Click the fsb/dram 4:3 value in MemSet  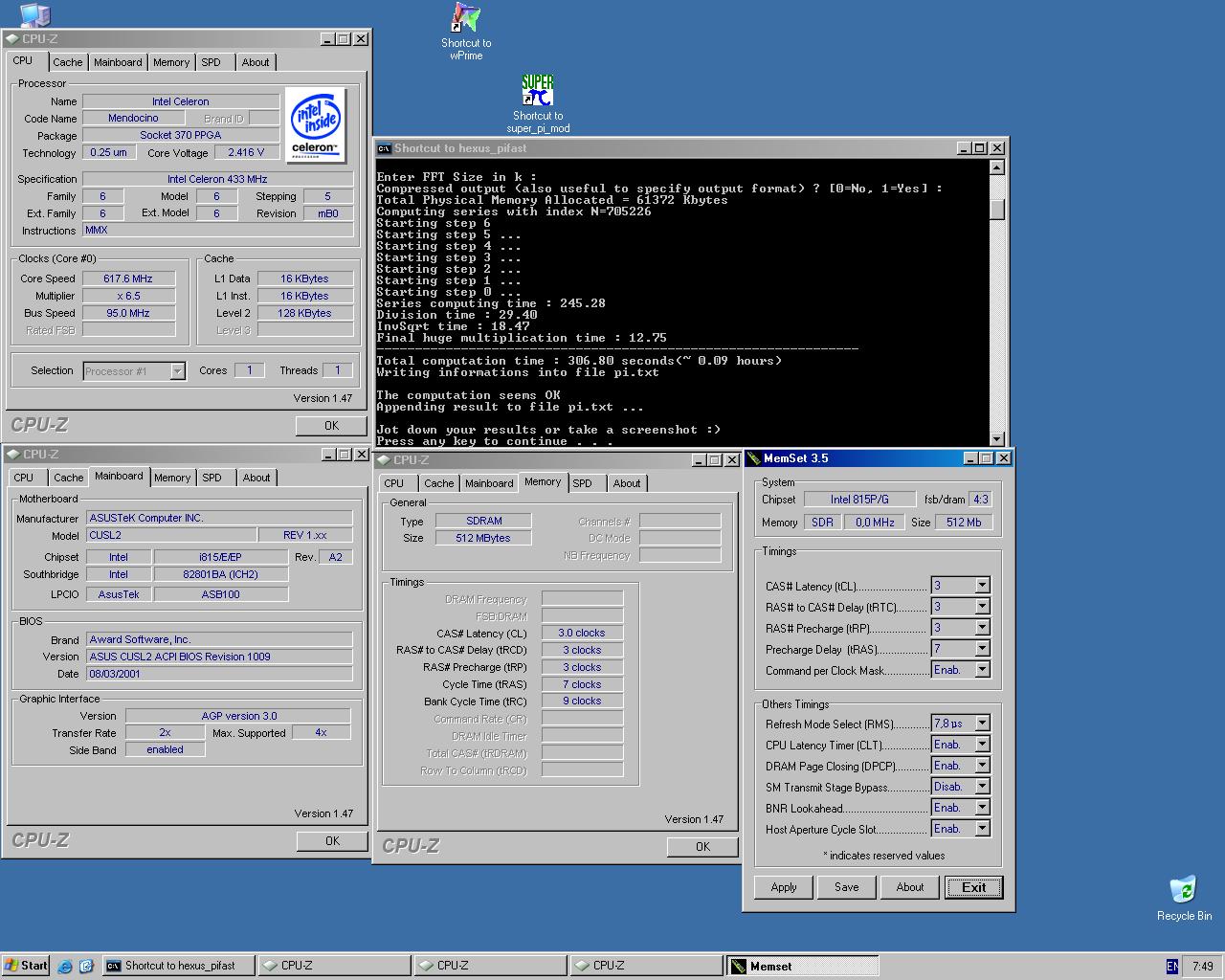click(x=981, y=500)
